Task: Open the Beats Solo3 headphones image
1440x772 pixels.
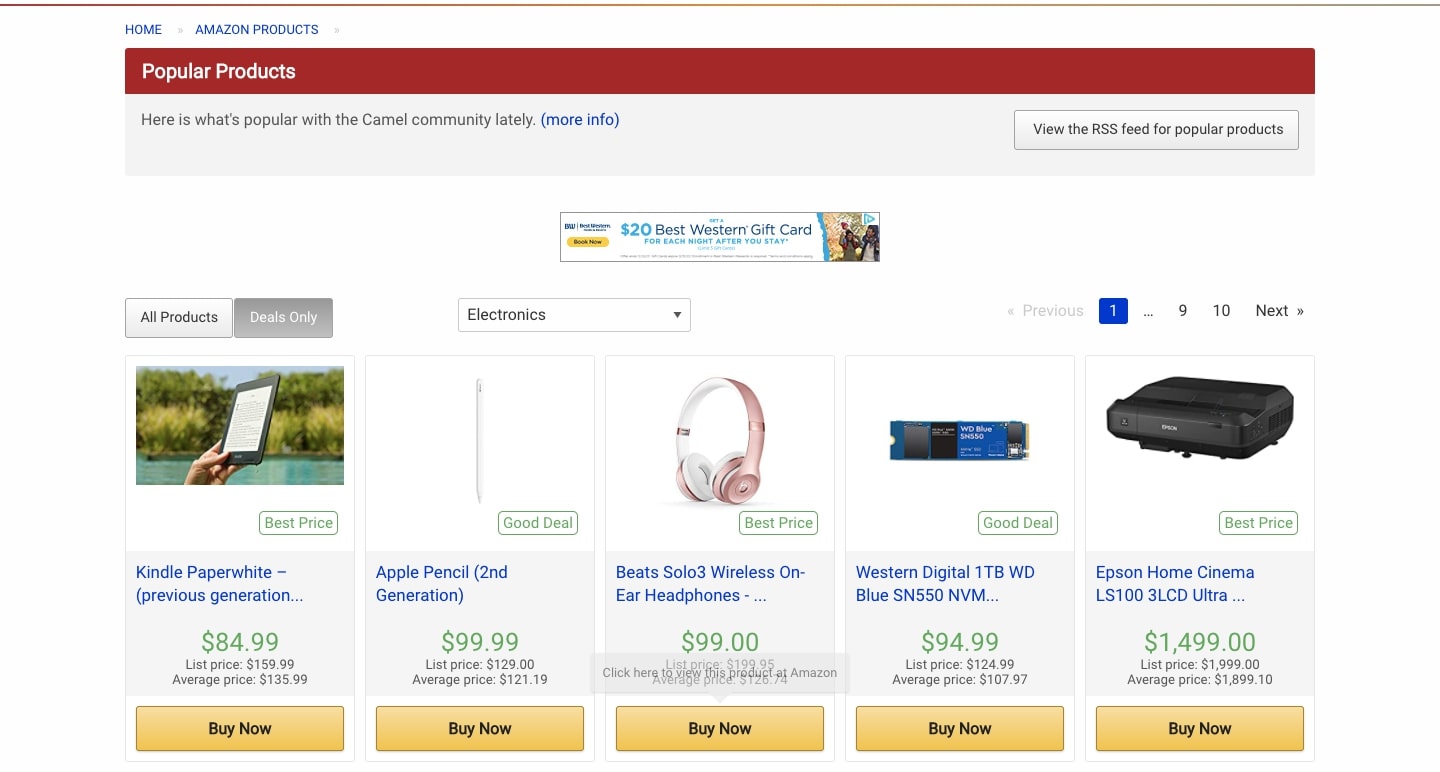Action: click(x=720, y=440)
